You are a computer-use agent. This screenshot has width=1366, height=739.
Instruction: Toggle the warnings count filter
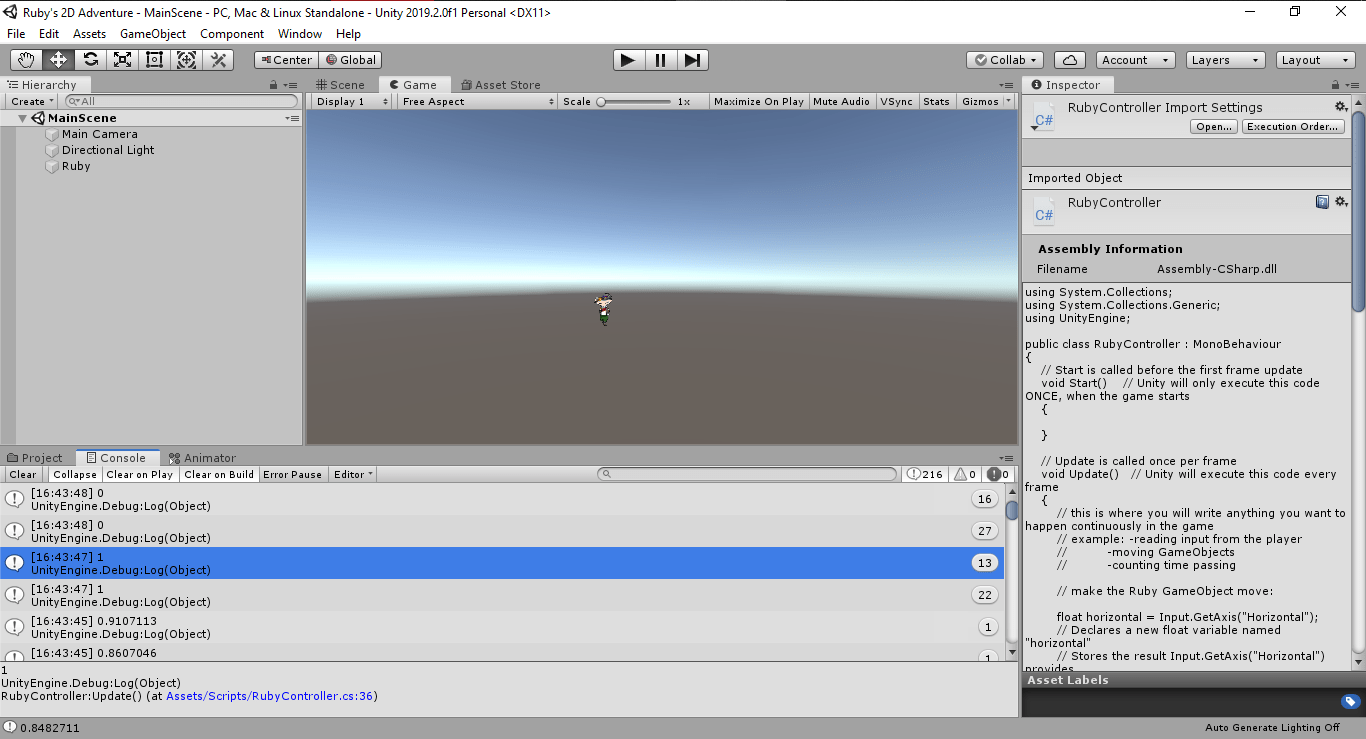[x=966, y=474]
